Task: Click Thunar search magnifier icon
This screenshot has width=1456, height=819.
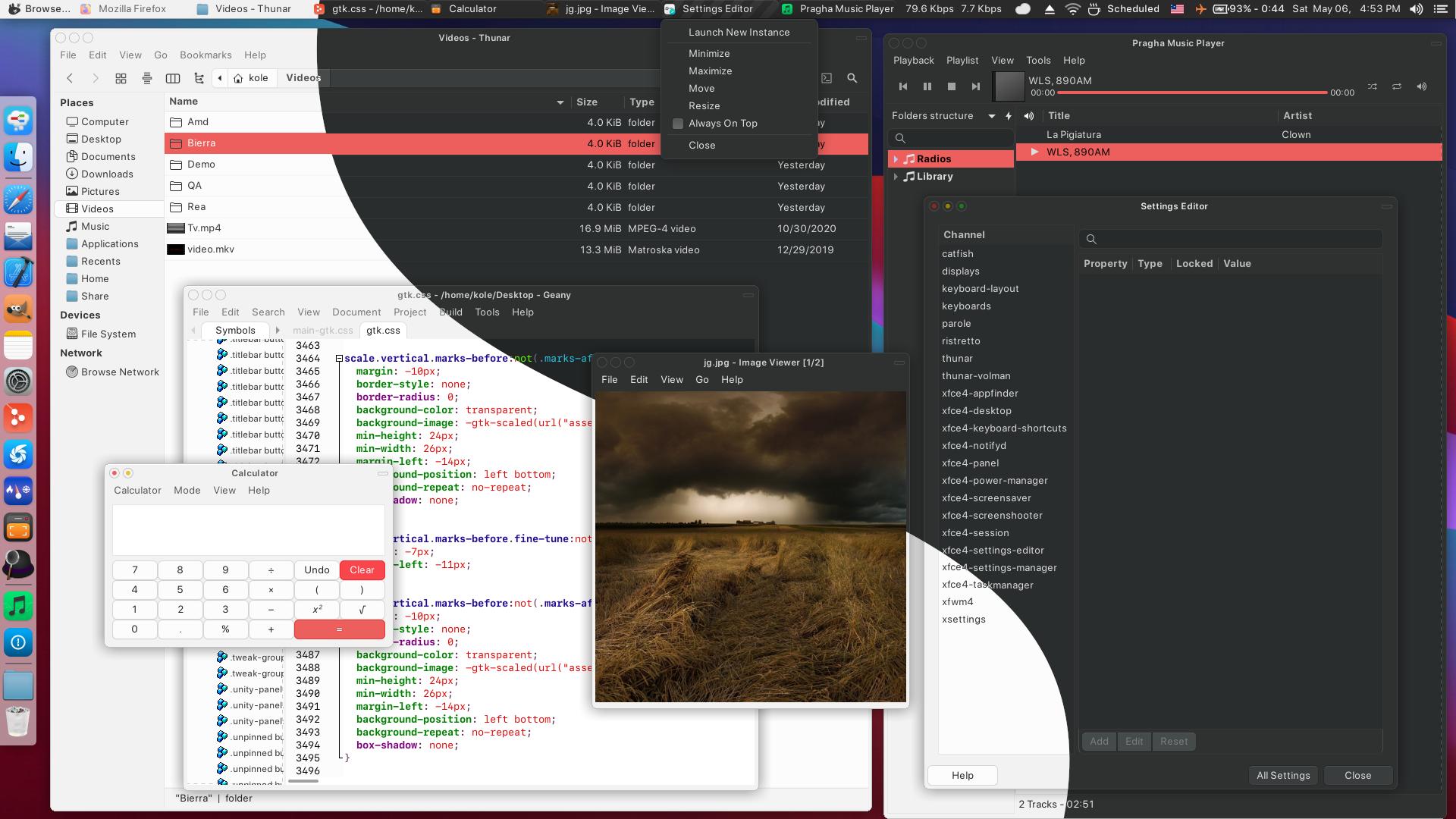Action: pos(852,78)
